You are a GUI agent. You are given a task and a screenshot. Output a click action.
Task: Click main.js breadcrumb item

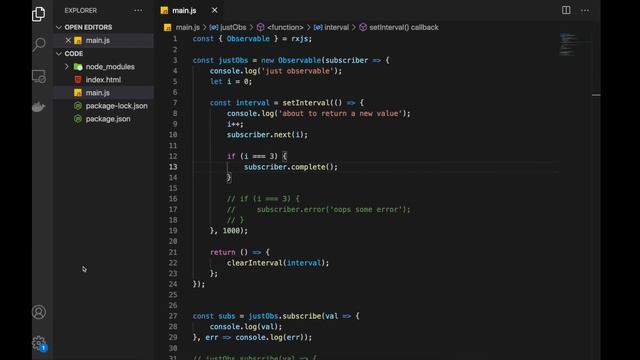(187, 27)
